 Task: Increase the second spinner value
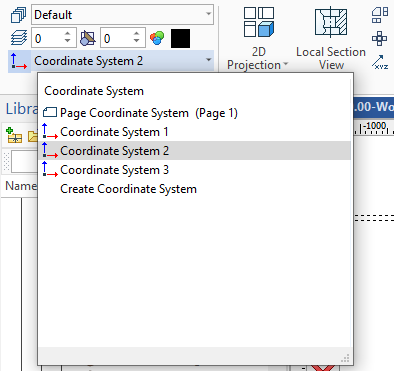point(136,34)
